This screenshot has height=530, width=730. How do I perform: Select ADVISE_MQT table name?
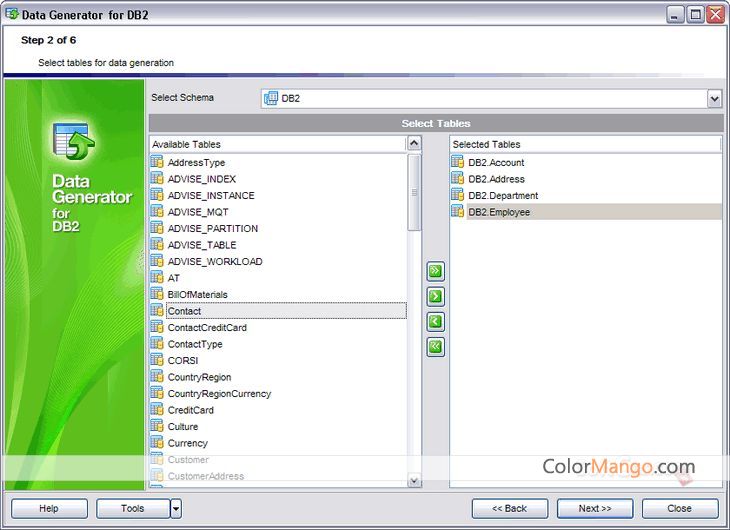[x=198, y=212]
